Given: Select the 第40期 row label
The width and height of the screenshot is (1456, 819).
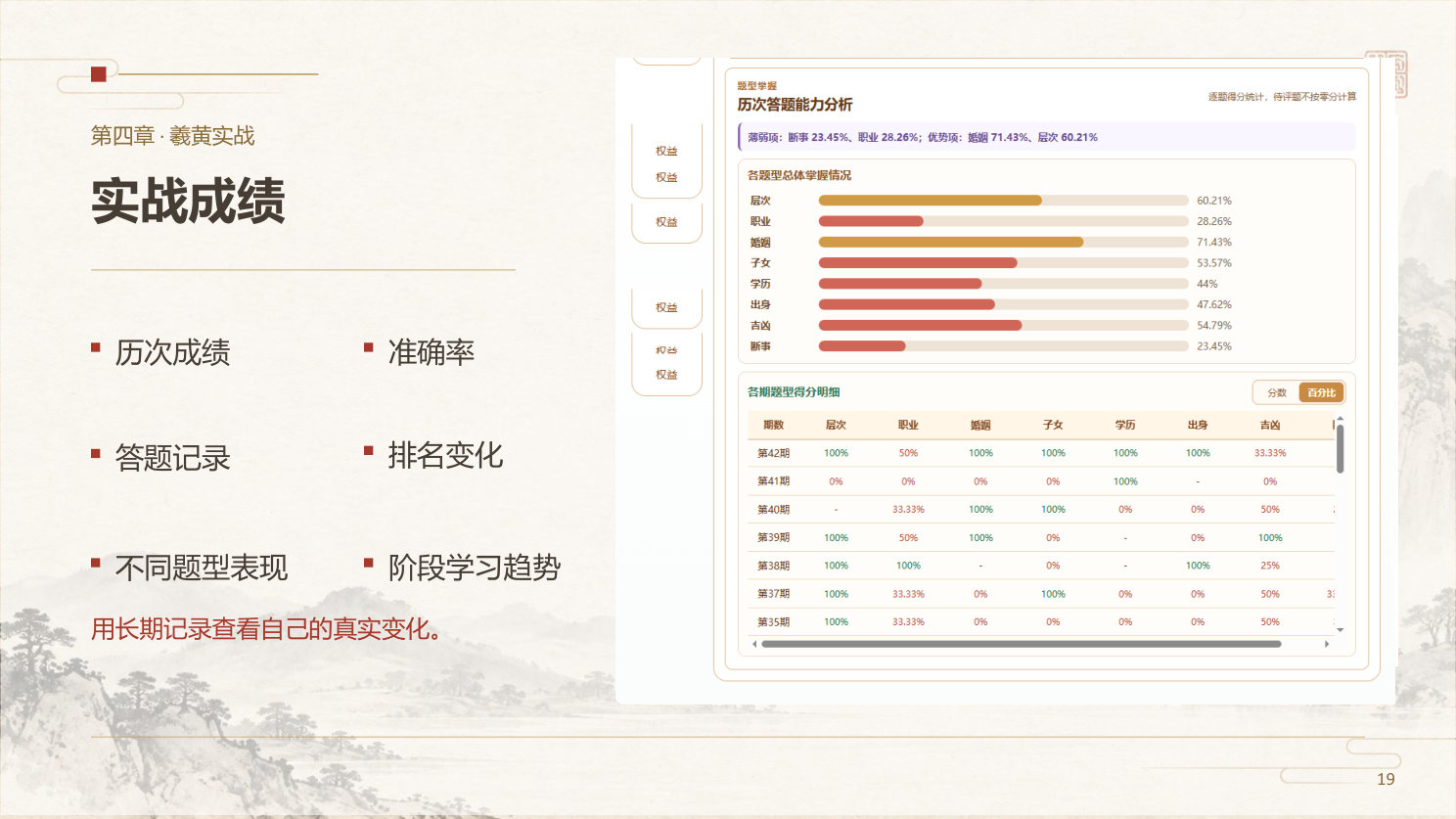Looking at the screenshot, I should click(773, 510).
